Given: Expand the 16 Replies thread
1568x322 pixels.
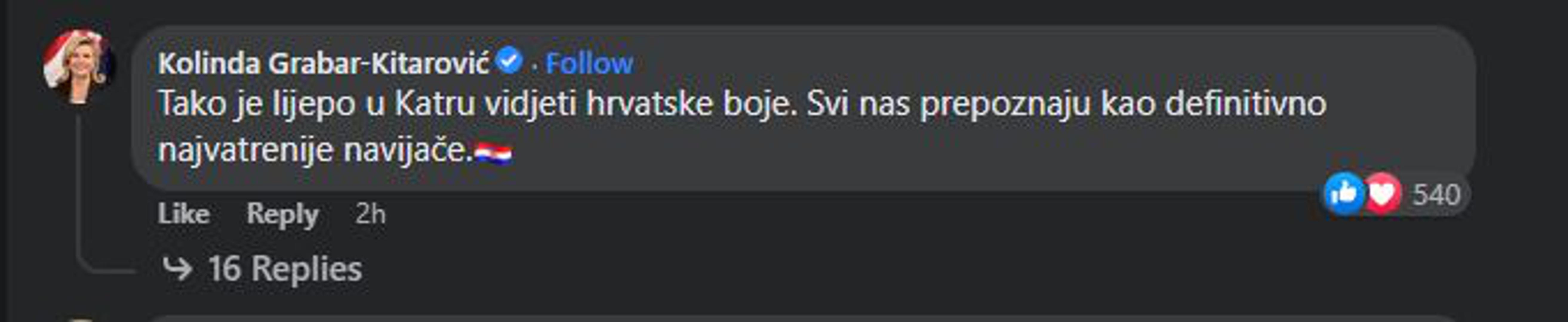Looking at the screenshot, I should point(285,269).
